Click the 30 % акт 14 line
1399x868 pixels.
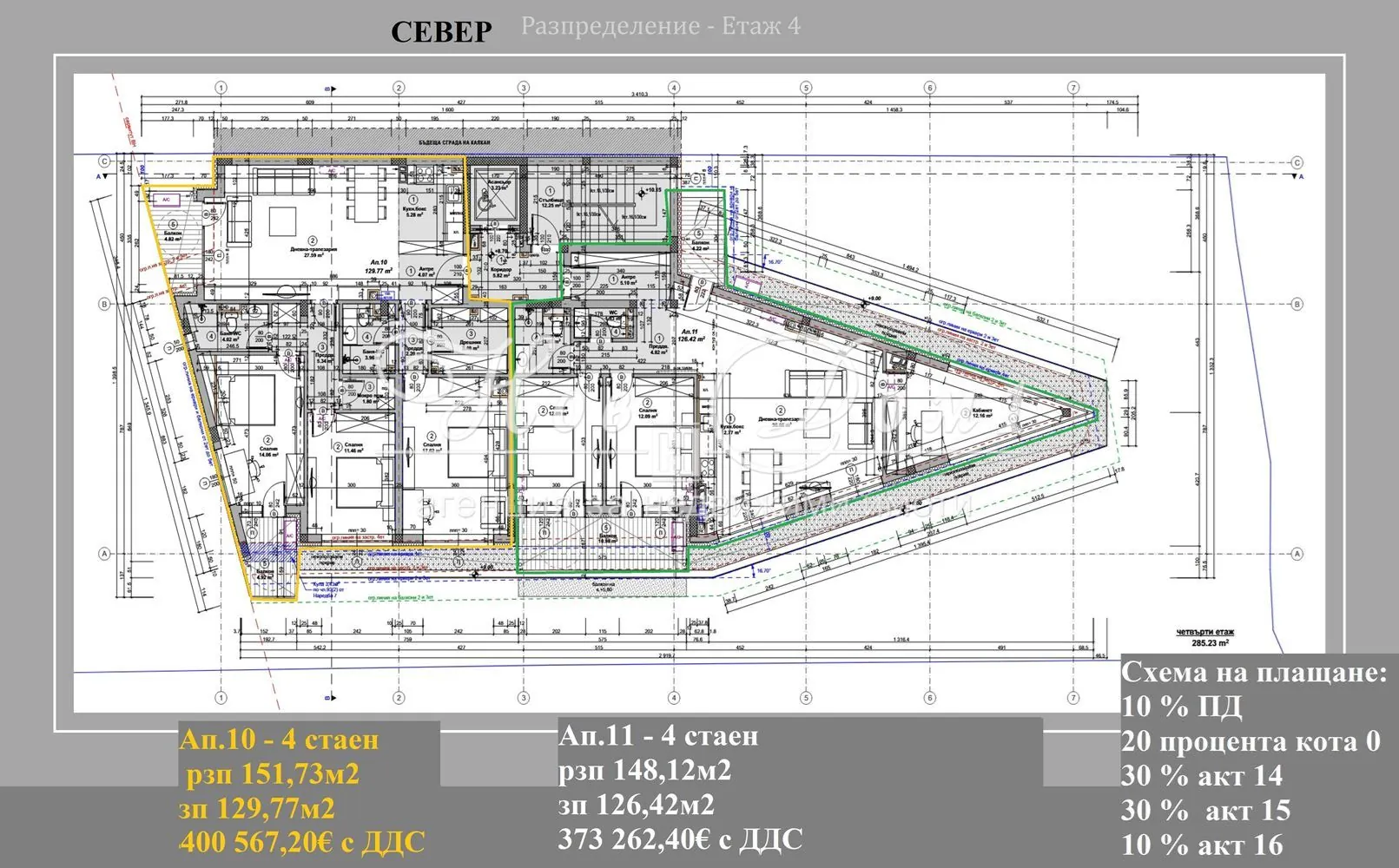pos(1201,775)
